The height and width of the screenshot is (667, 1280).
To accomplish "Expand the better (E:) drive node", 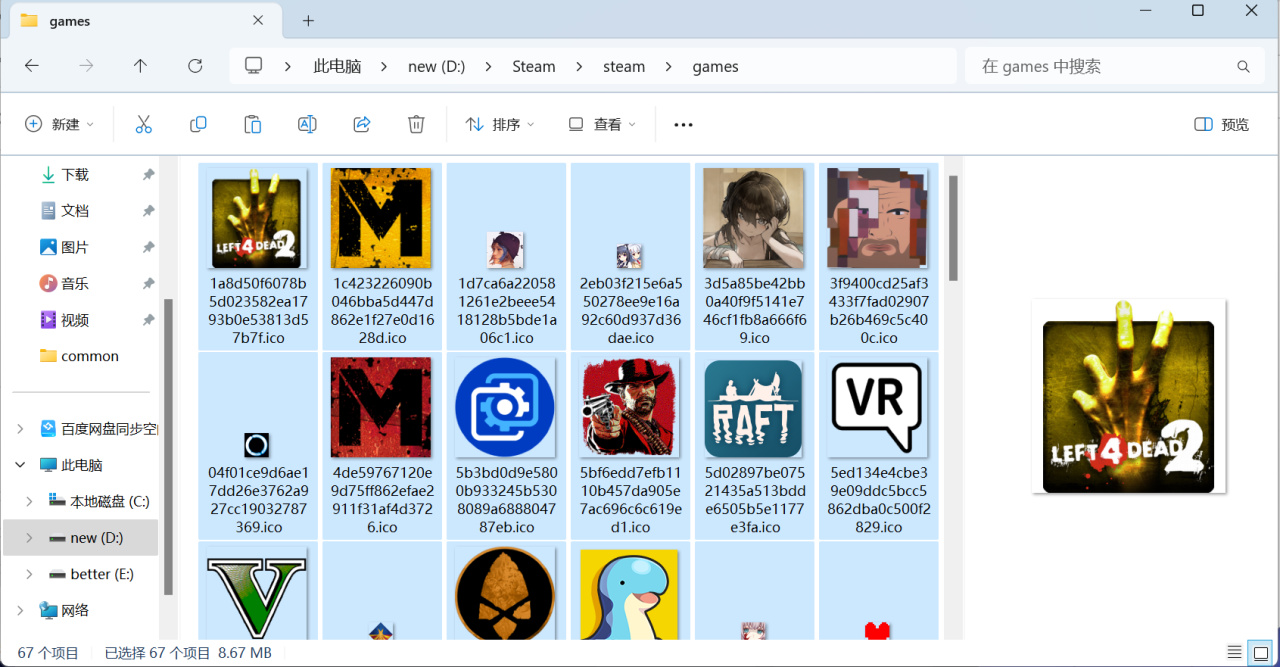I will (29, 574).
